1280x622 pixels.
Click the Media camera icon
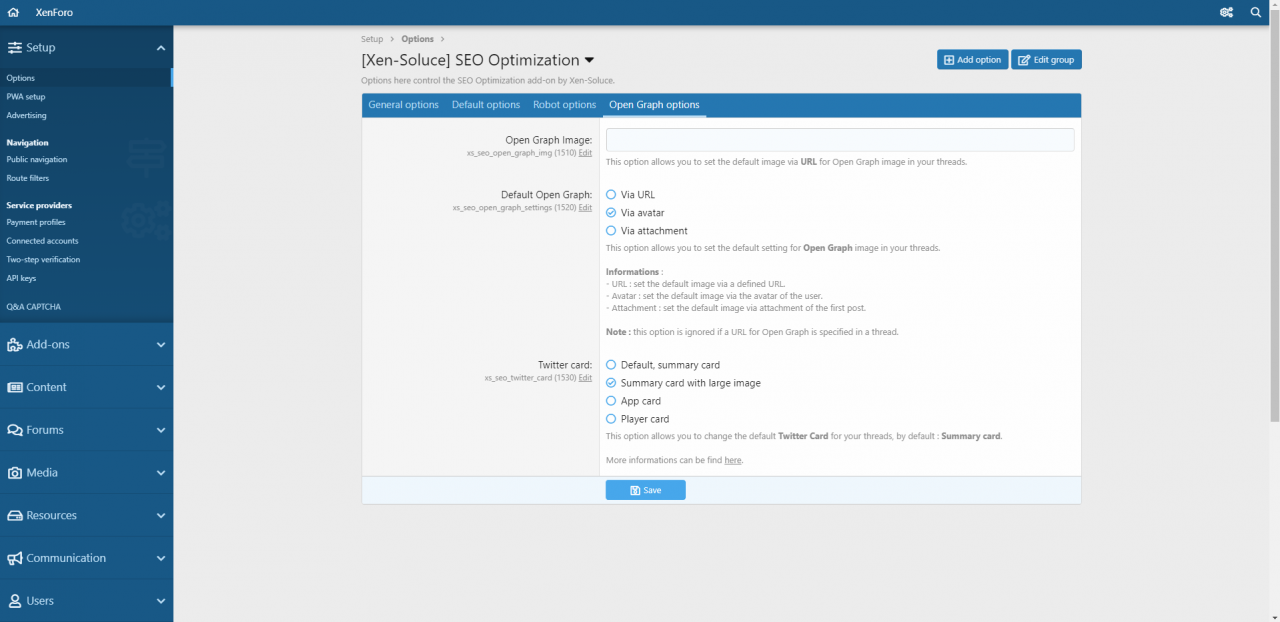pyautogui.click(x=15, y=473)
